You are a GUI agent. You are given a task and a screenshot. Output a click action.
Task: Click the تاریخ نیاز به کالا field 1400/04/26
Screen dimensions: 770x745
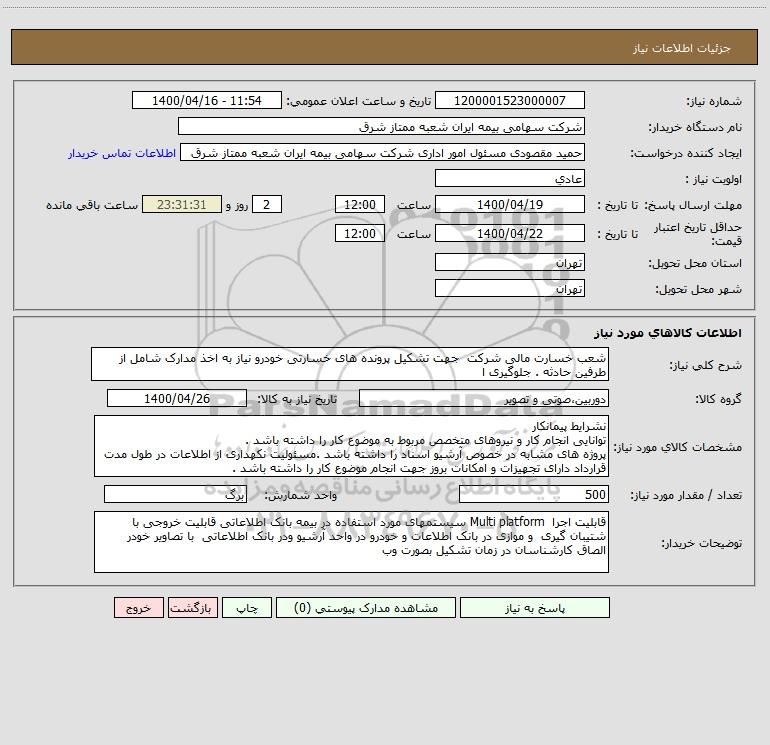[x=177, y=398]
